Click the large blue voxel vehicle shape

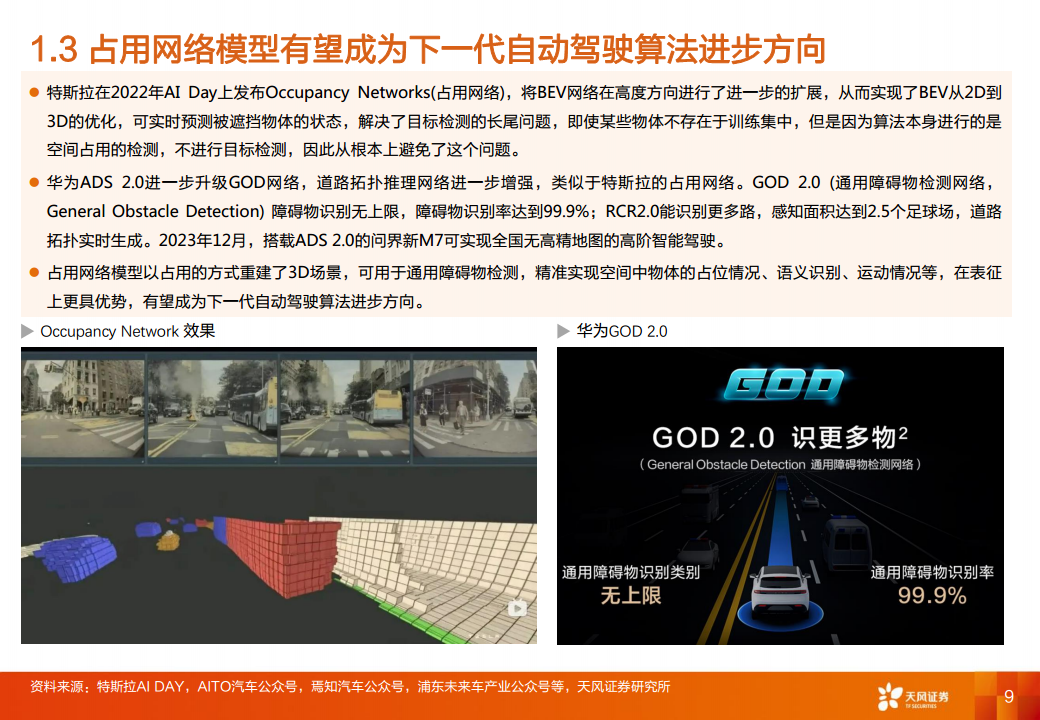[78, 558]
